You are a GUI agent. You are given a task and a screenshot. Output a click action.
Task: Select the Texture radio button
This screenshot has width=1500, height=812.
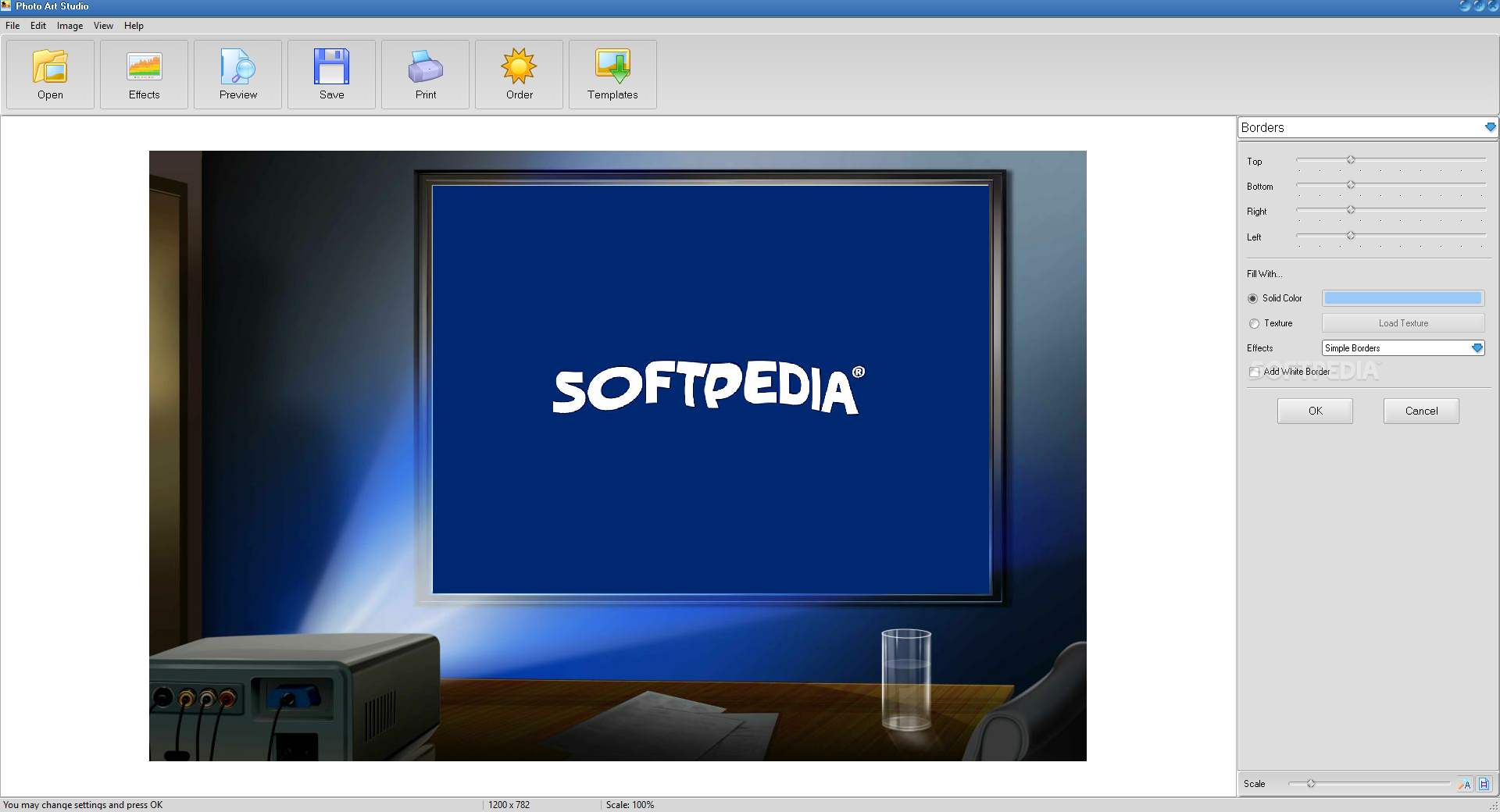point(1254,323)
